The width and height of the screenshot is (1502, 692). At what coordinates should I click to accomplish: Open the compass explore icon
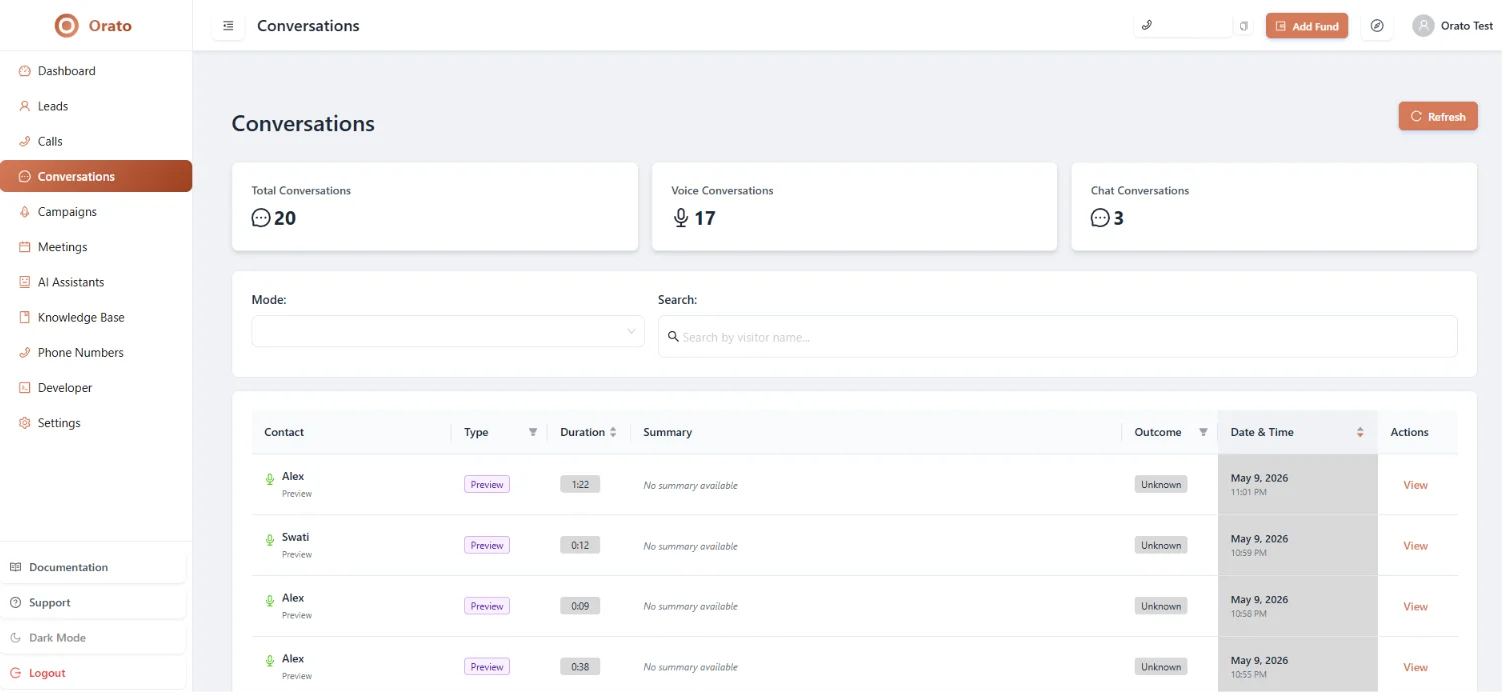1377,26
